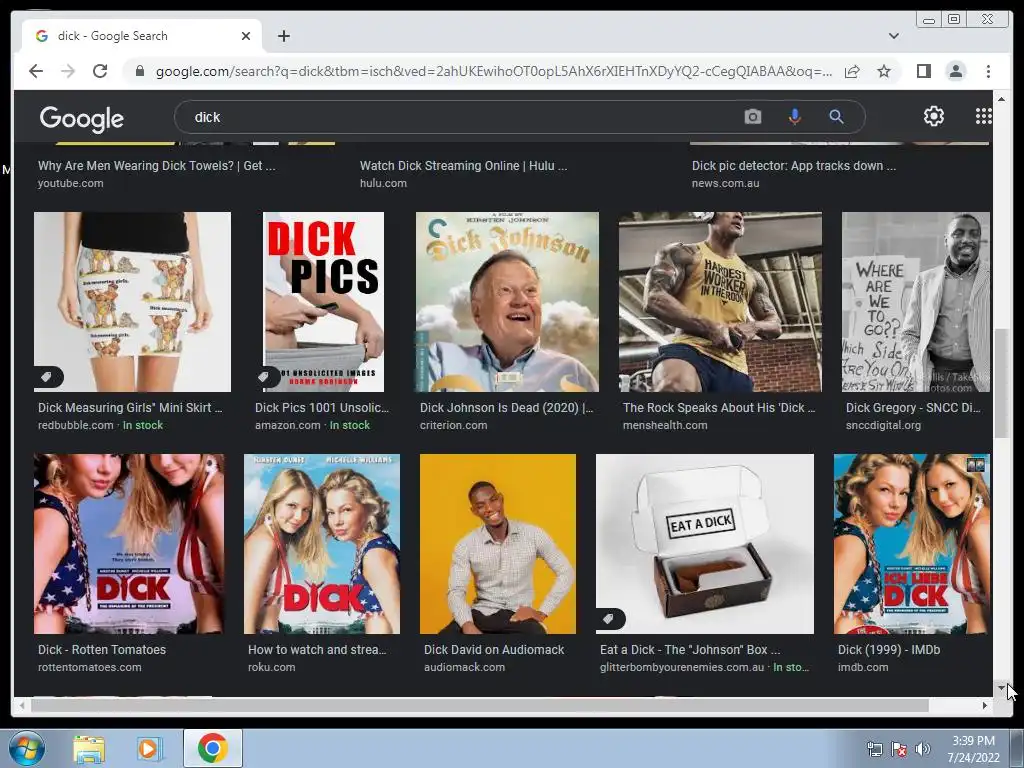Launch media player from taskbar
Screen dimensions: 1024x768
click(149, 749)
